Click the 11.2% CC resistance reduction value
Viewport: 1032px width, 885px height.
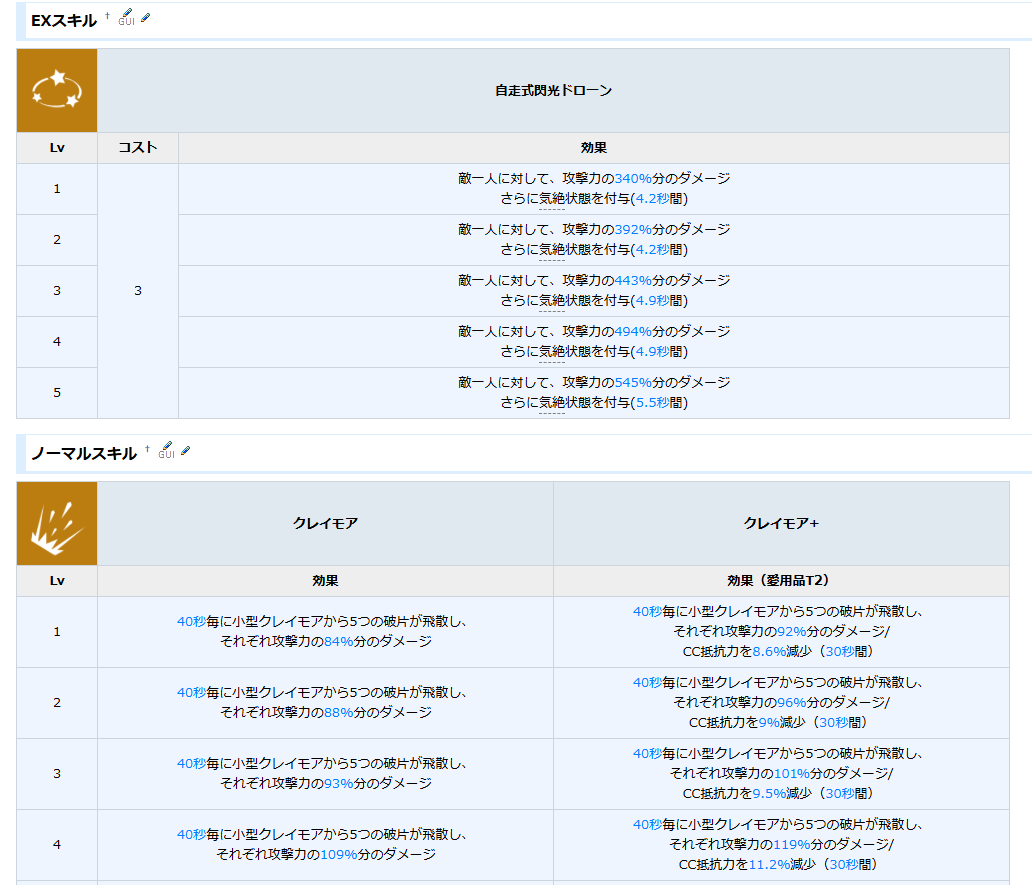[769, 865]
